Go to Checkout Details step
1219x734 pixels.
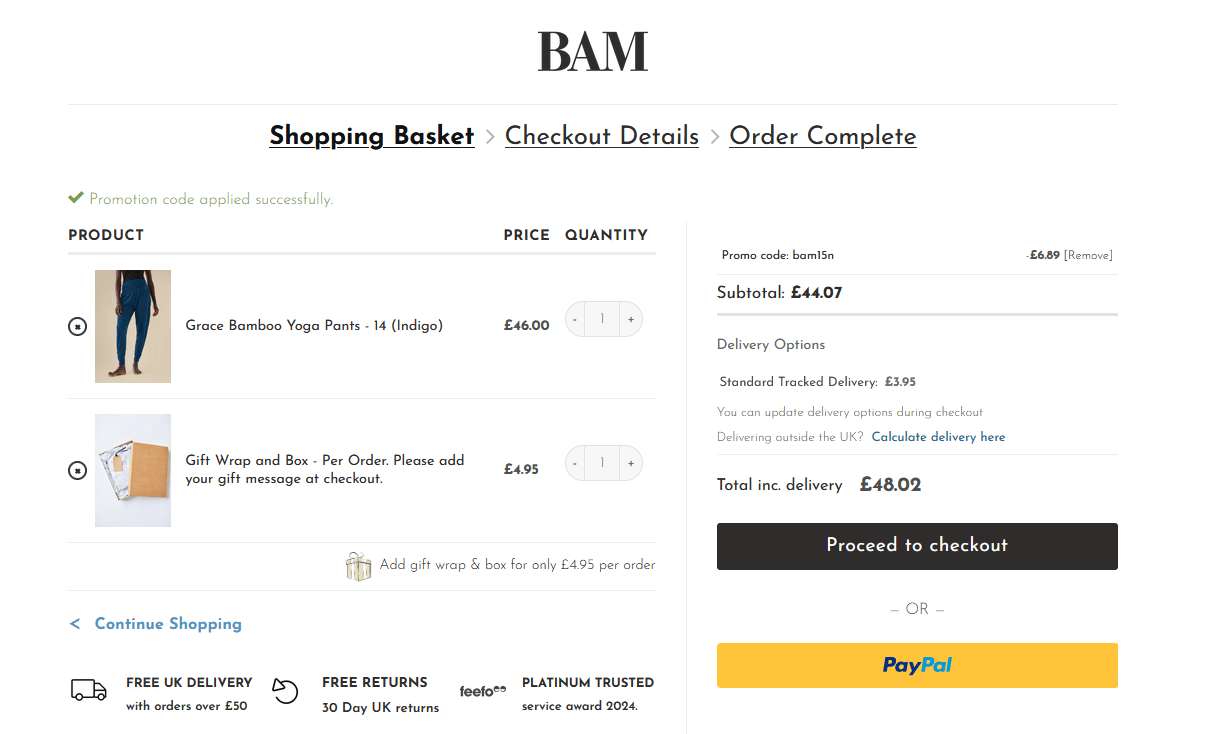602,136
